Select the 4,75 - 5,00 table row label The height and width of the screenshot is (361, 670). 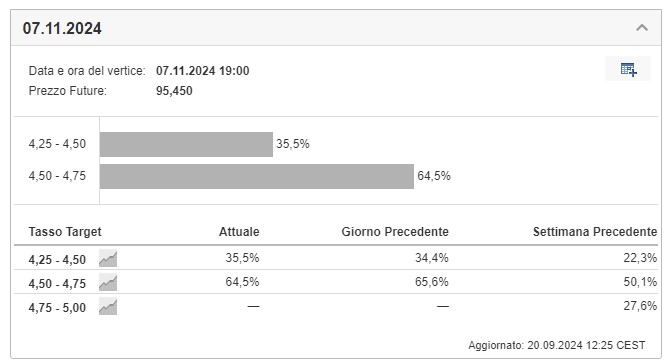57,307
